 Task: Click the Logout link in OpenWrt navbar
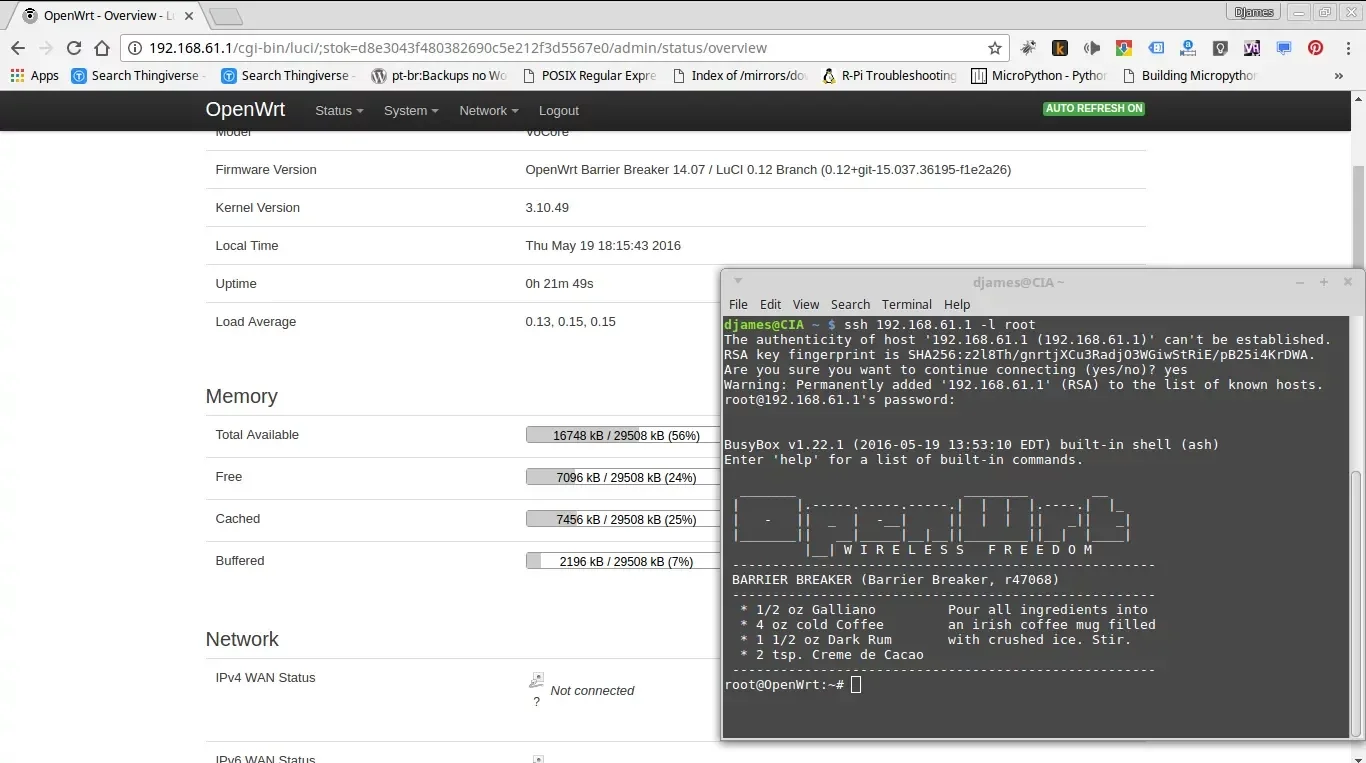(x=559, y=111)
